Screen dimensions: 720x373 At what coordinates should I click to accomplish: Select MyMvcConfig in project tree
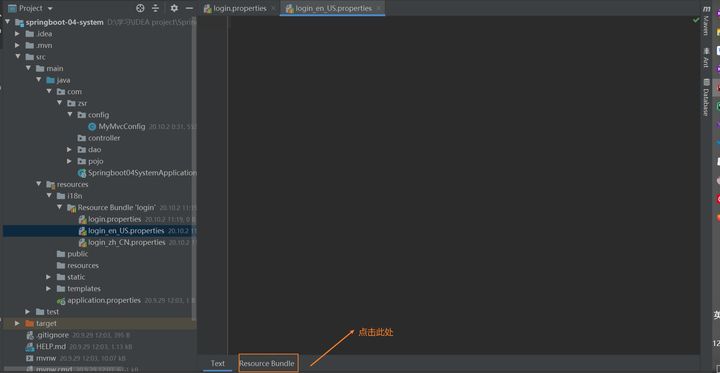(x=122, y=126)
